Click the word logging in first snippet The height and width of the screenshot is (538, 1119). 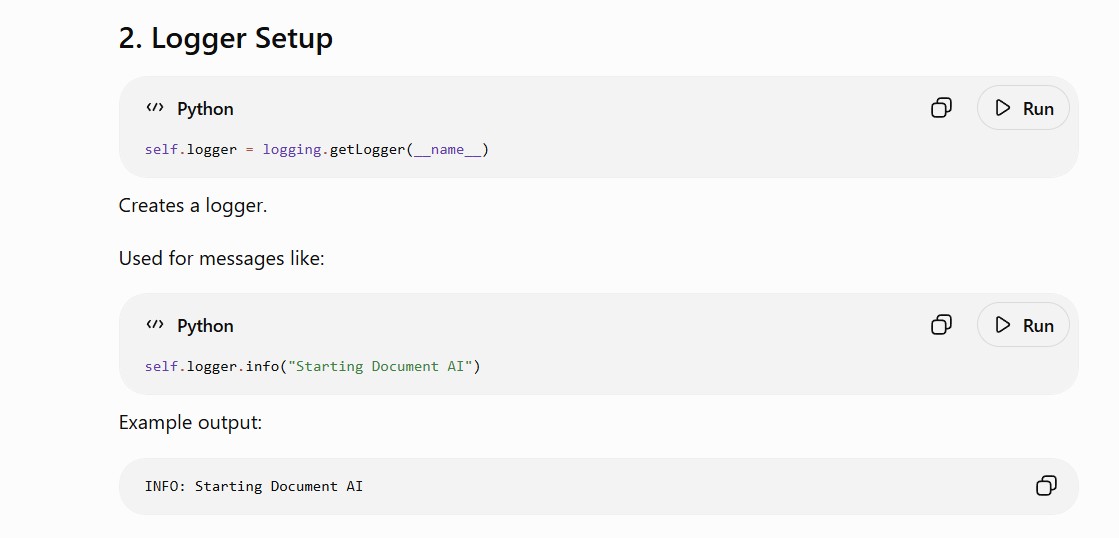tap(292, 150)
